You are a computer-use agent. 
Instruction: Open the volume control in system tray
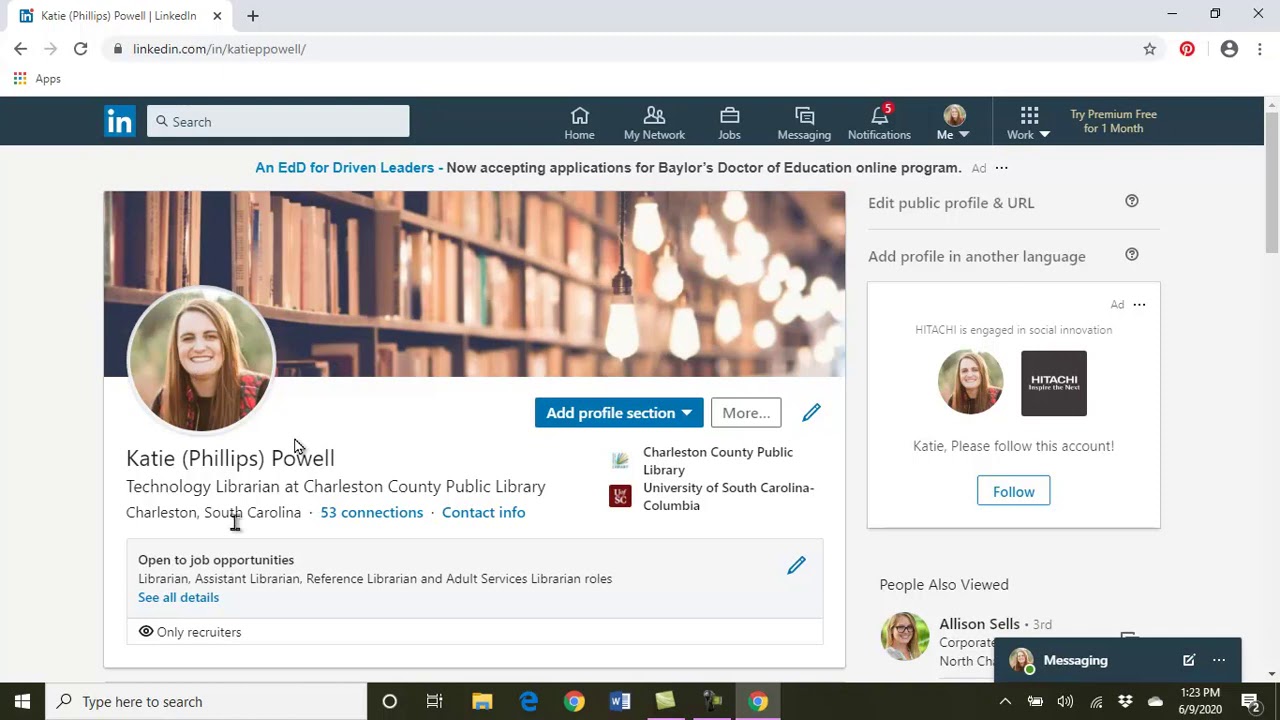click(x=1065, y=701)
